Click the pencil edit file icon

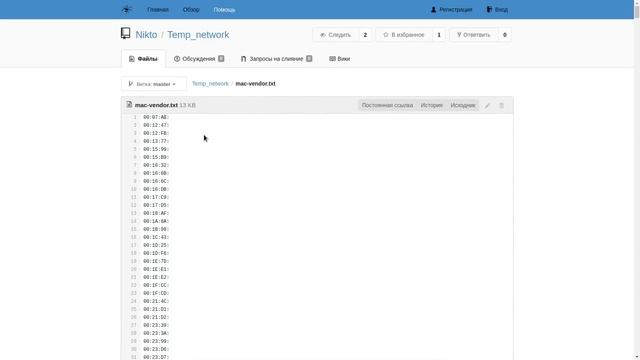487,106
